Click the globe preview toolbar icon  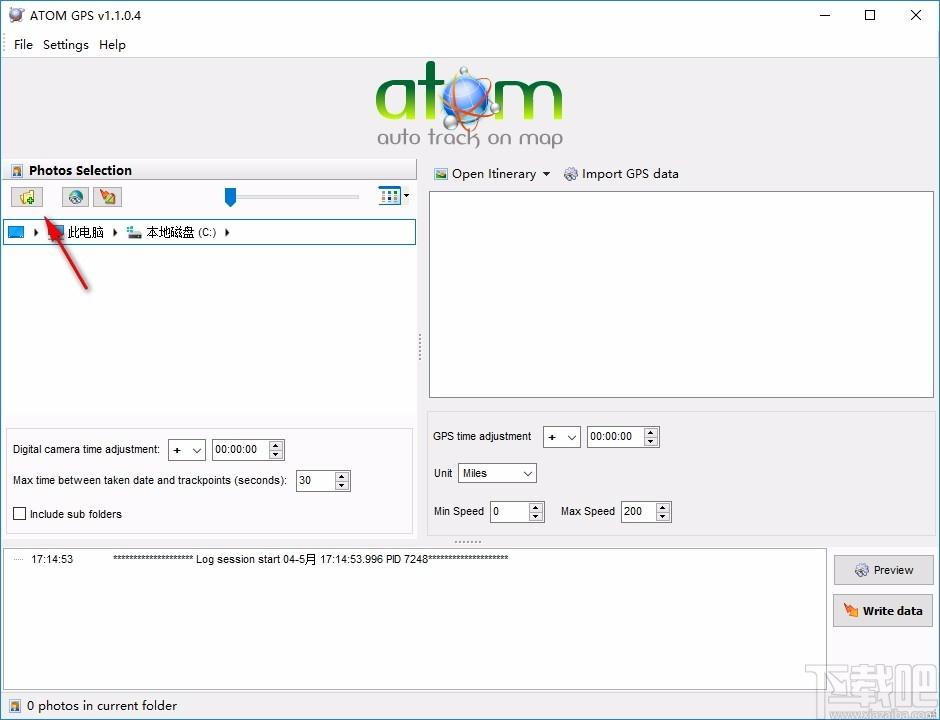pos(76,197)
